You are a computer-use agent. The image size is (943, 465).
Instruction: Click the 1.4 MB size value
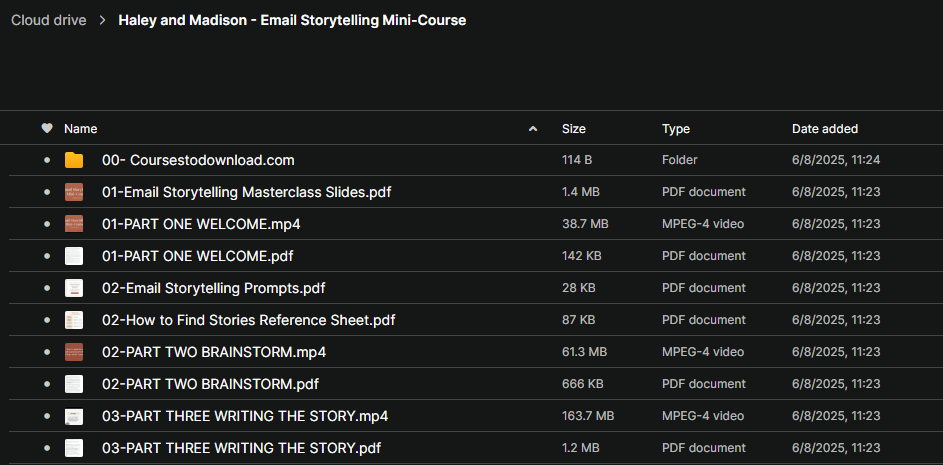580,192
